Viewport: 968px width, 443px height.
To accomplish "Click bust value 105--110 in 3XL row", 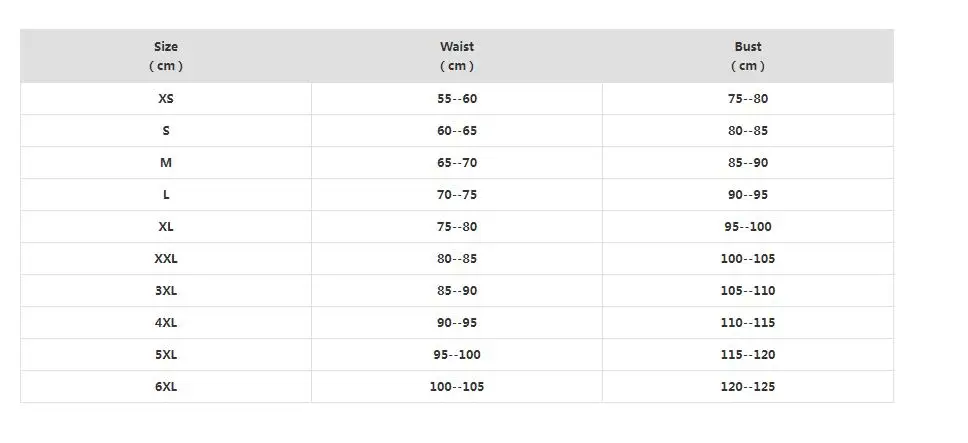I will click(748, 291).
